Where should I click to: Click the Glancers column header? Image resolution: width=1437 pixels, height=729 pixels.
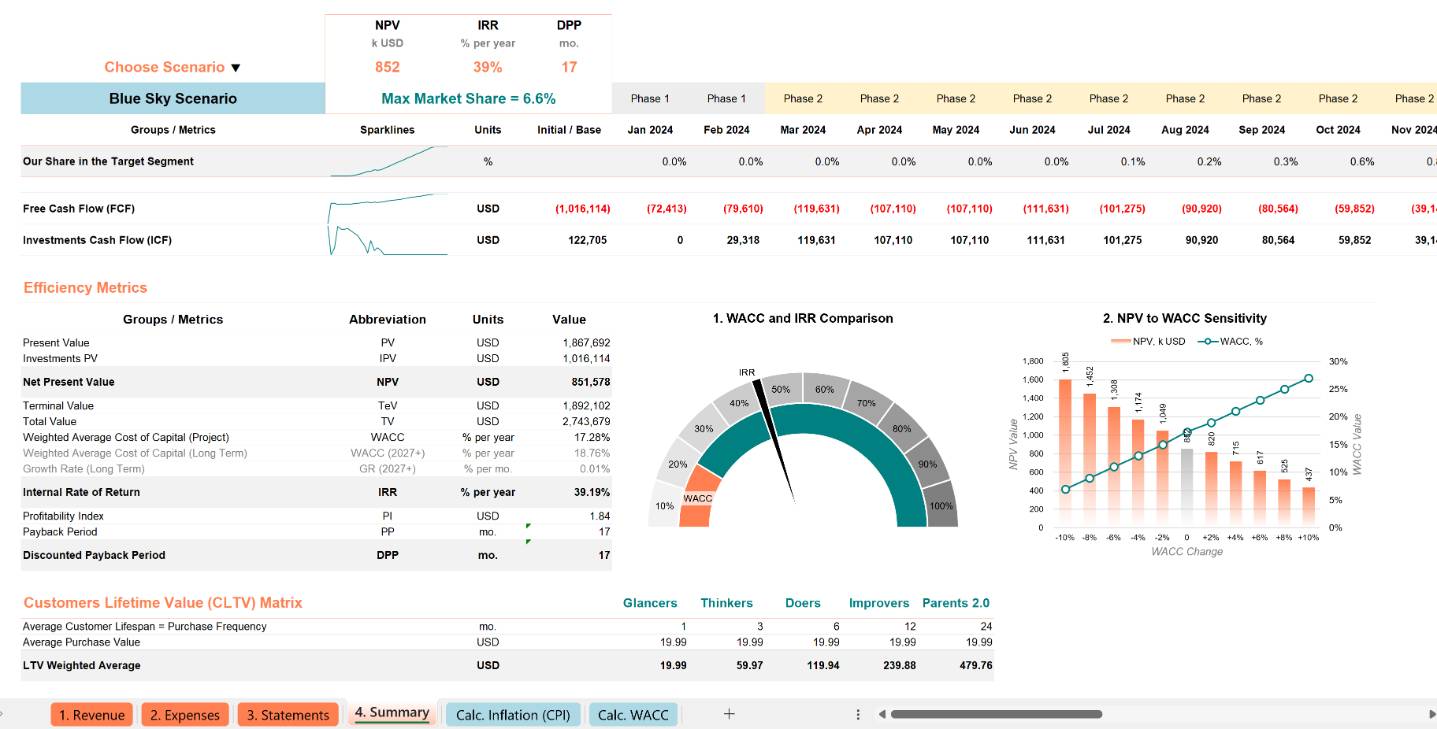click(x=650, y=603)
